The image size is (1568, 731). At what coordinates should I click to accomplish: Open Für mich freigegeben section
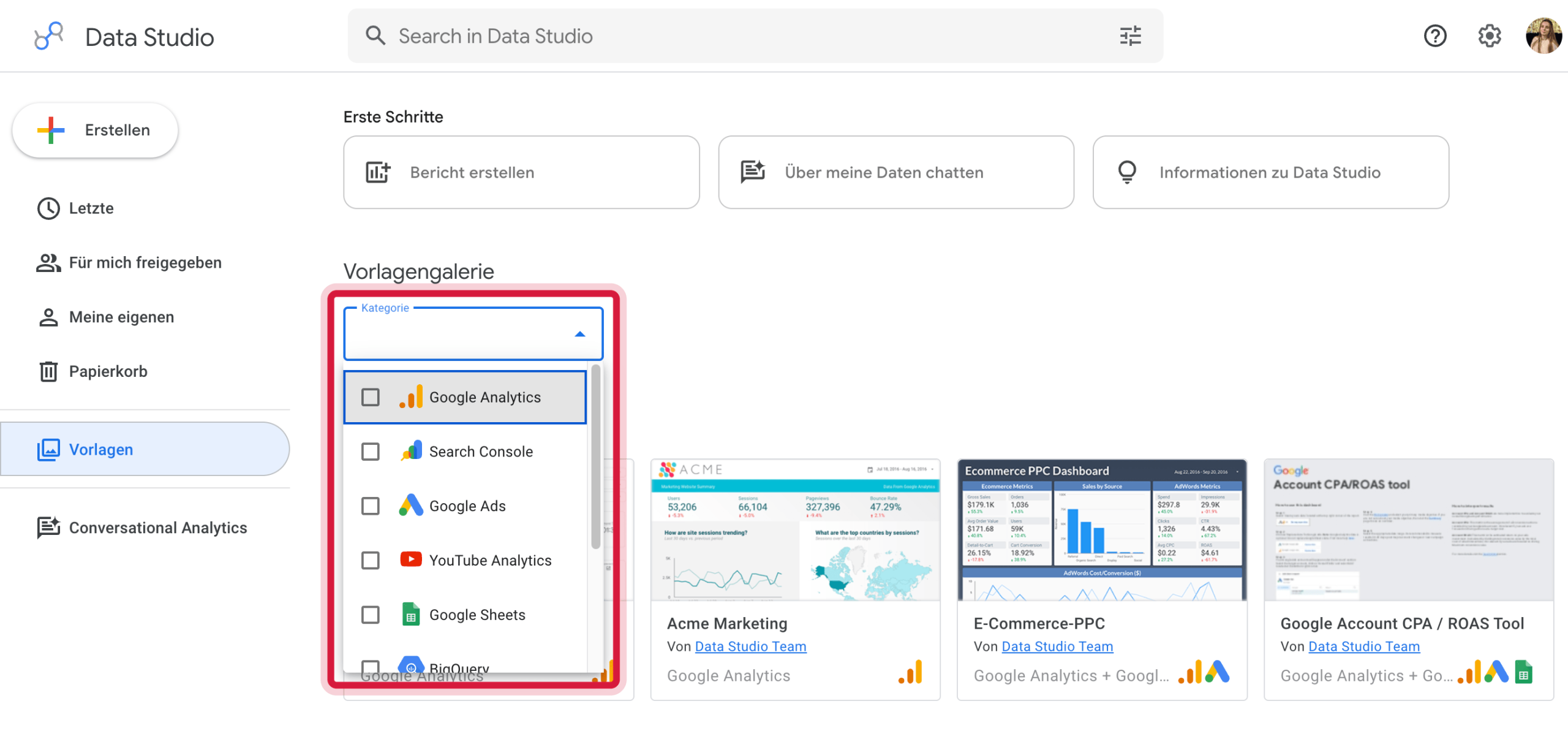tap(145, 263)
